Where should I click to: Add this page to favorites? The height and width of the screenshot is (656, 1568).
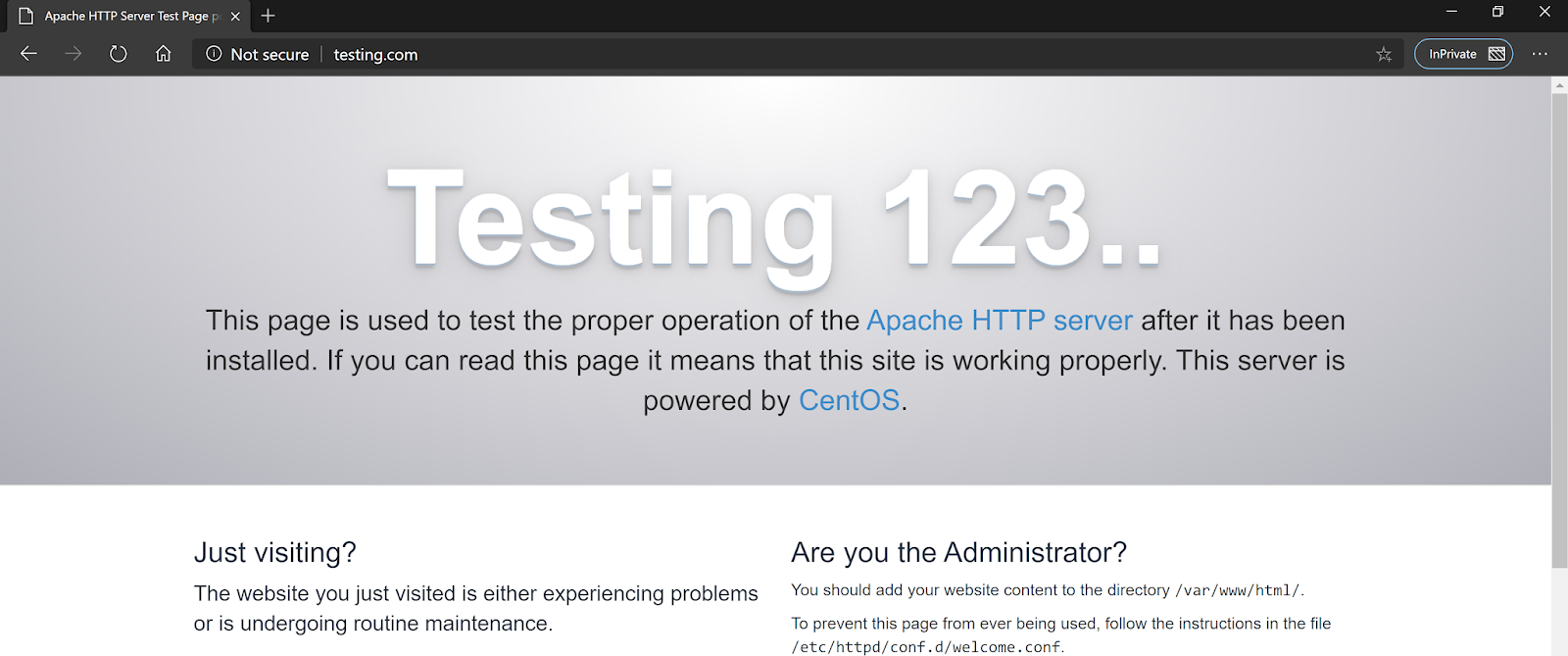1384,54
